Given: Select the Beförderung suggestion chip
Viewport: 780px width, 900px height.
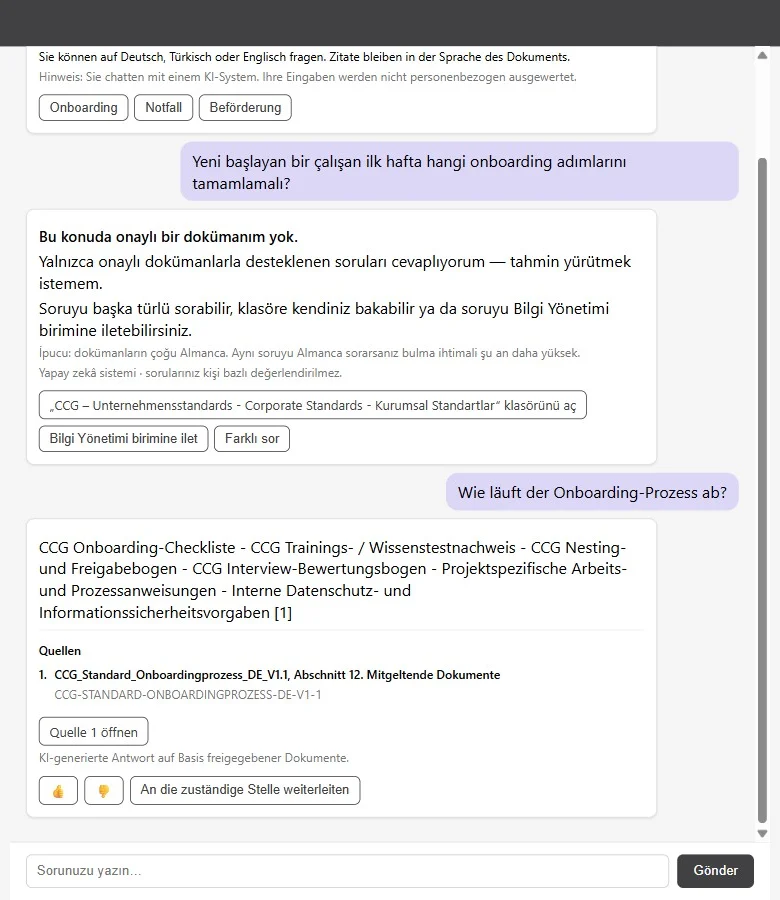Looking at the screenshot, I should click(x=245, y=107).
